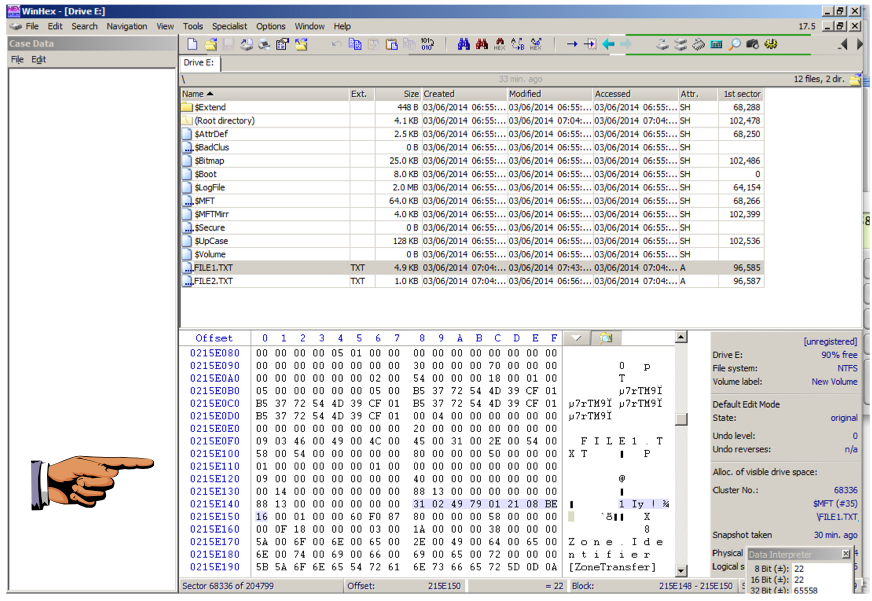Click the New file toolbar icon
This screenshot has width=872, height=601.
[194, 44]
